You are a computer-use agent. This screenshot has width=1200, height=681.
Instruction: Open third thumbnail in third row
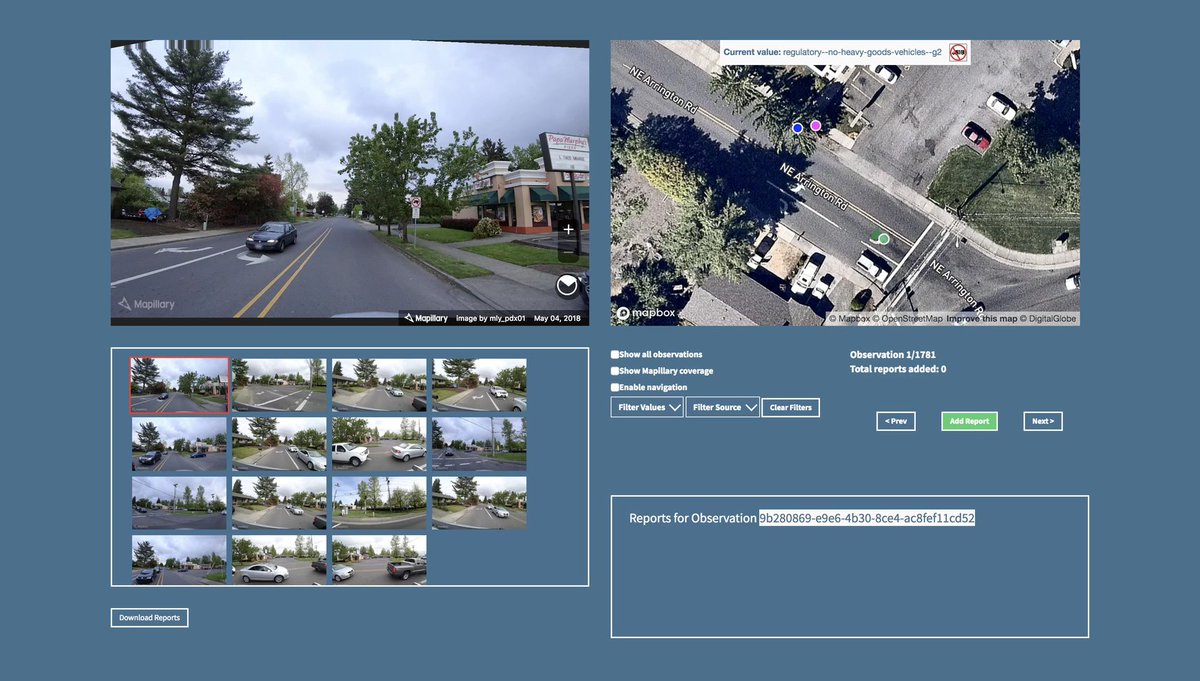pos(379,503)
